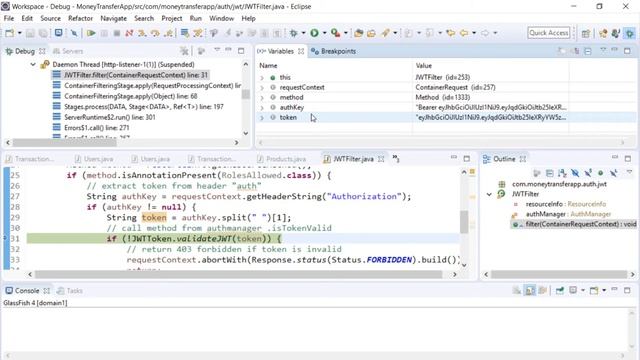Viewport: 640px width, 360px height.
Task: Toggle Show Logical Structure in Variables view
Action: pyautogui.click(x=575, y=51)
